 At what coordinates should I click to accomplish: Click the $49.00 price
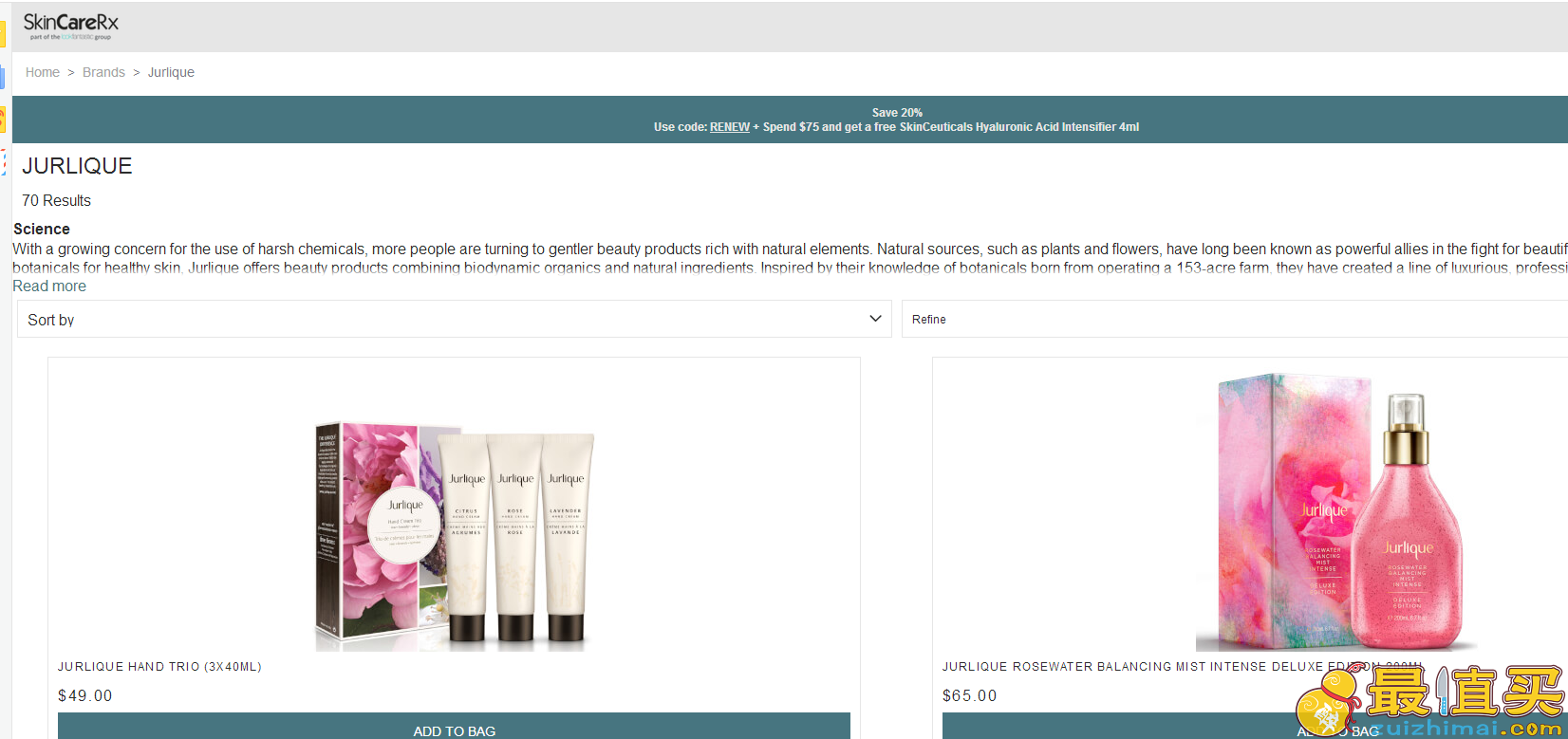pyautogui.click(x=85, y=695)
